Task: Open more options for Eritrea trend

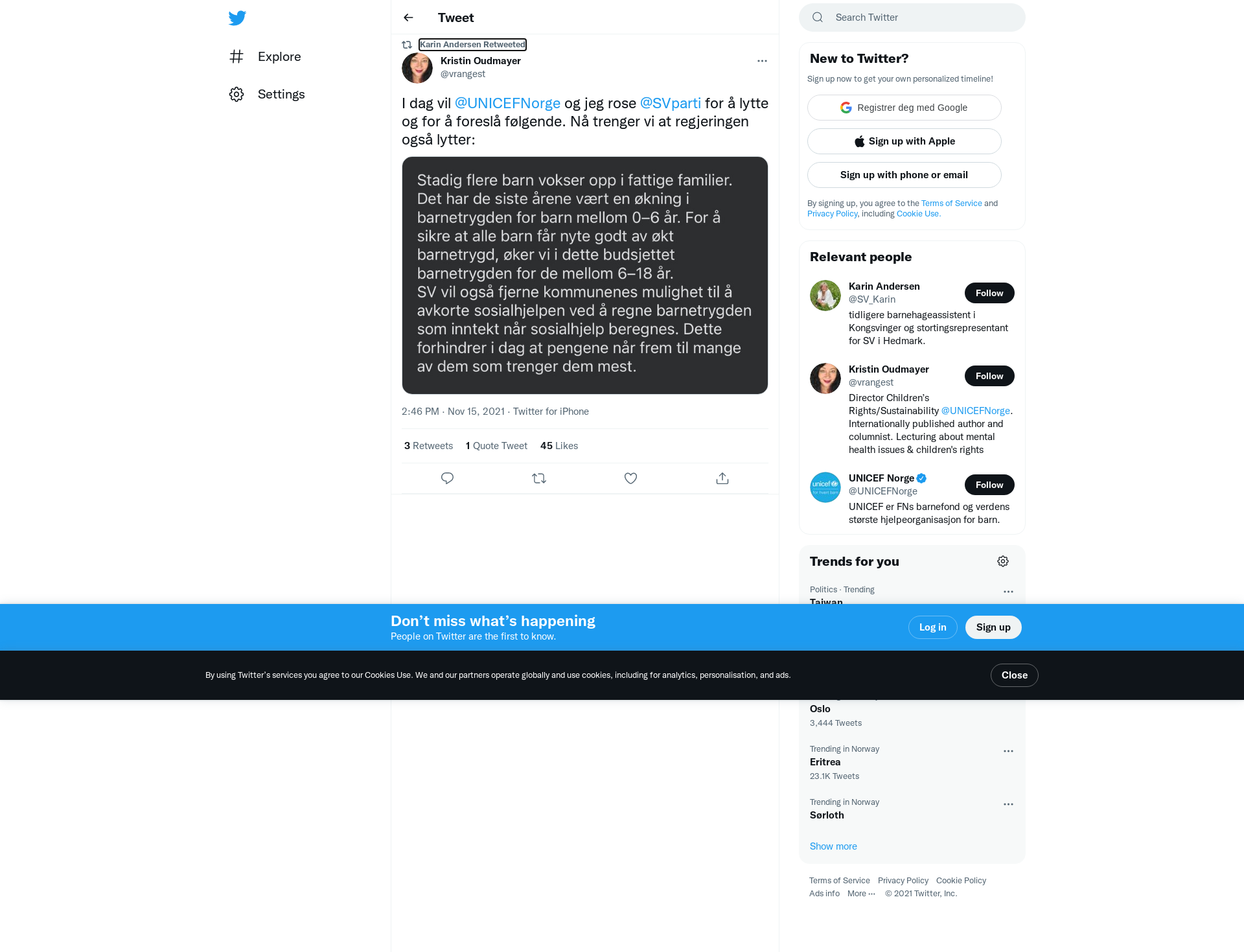Action: (x=1008, y=751)
